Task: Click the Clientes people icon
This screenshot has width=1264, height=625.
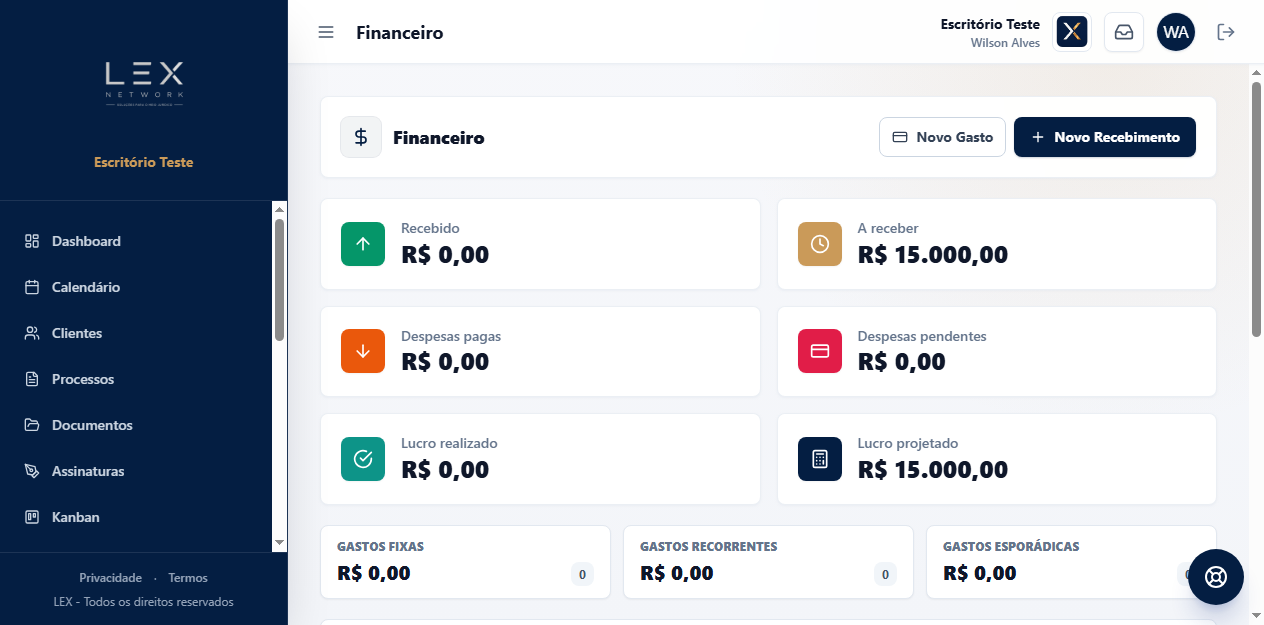Action: 32,333
